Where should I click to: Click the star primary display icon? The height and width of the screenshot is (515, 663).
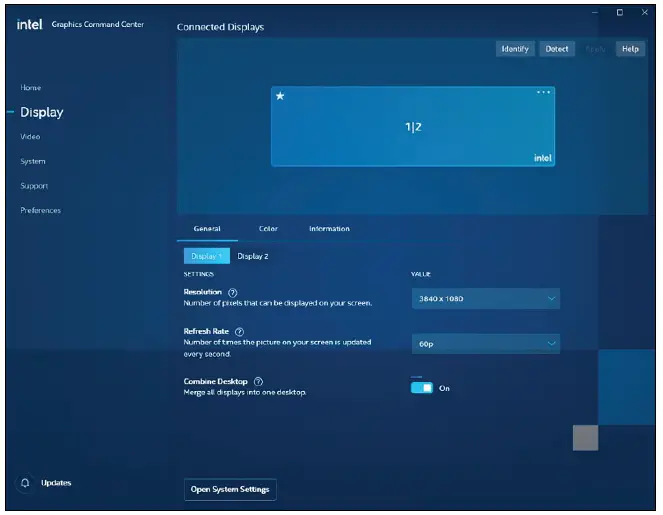(x=280, y=96)
